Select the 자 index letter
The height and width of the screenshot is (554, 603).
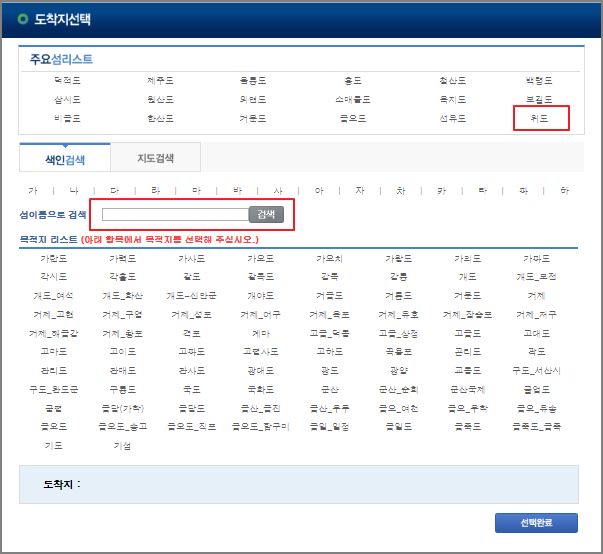click(360, 191)
